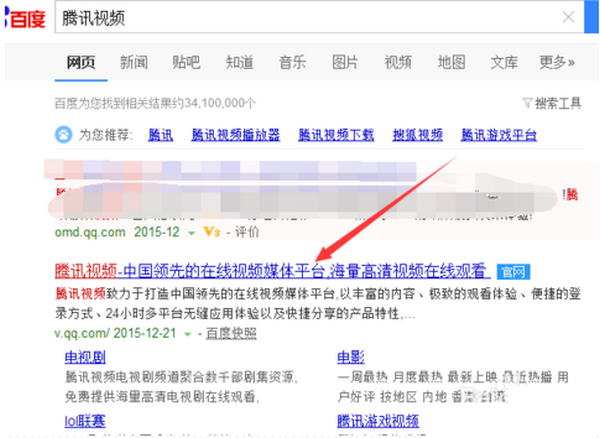
Task: Click recommended link 腾讯
Action: (x=160, y=135)
